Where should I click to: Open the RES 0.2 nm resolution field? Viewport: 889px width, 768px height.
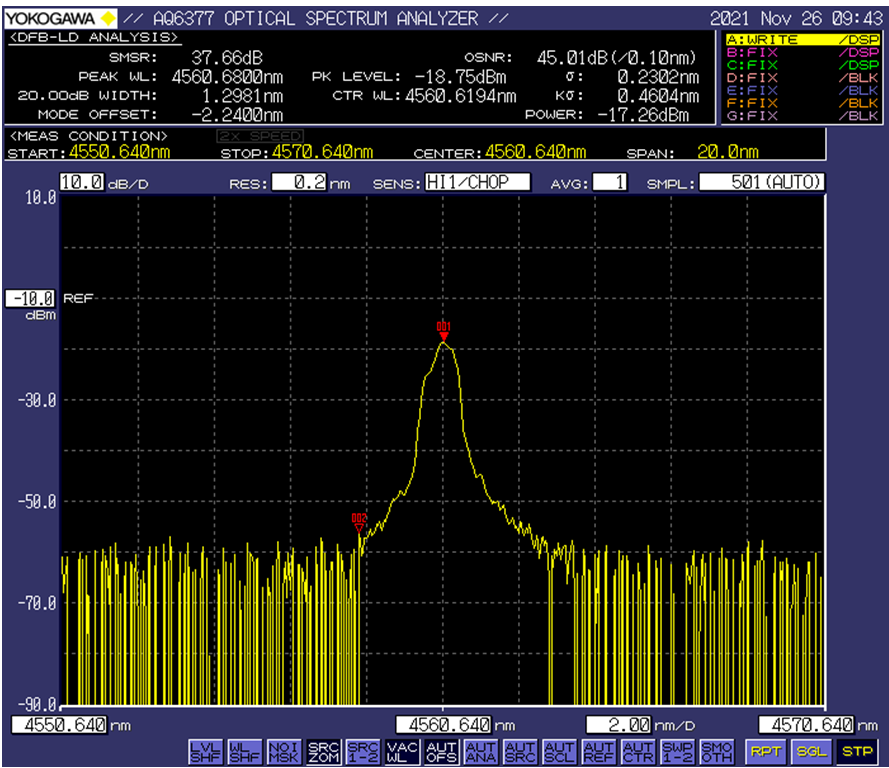point(298,183)
